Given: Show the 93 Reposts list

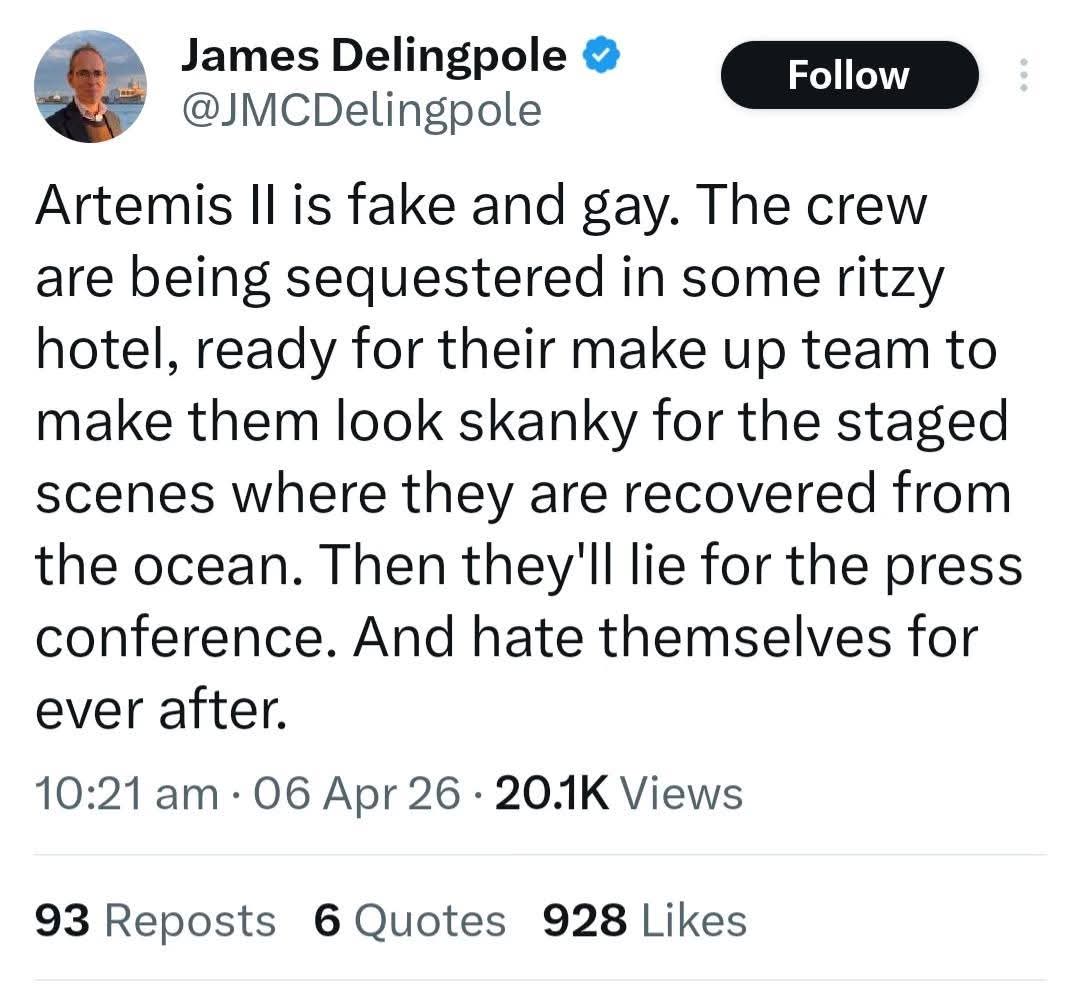Looking at the screenshot, I should coord(156,921).
